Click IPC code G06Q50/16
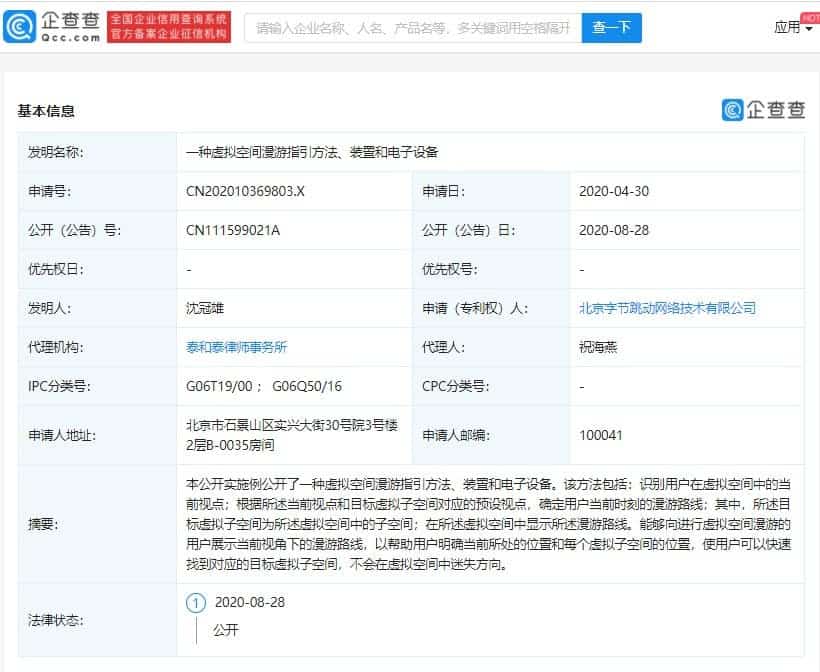Image resolution: width=820 pixels, height=672 pixels. pyautogui.click(x=307, y=386)
